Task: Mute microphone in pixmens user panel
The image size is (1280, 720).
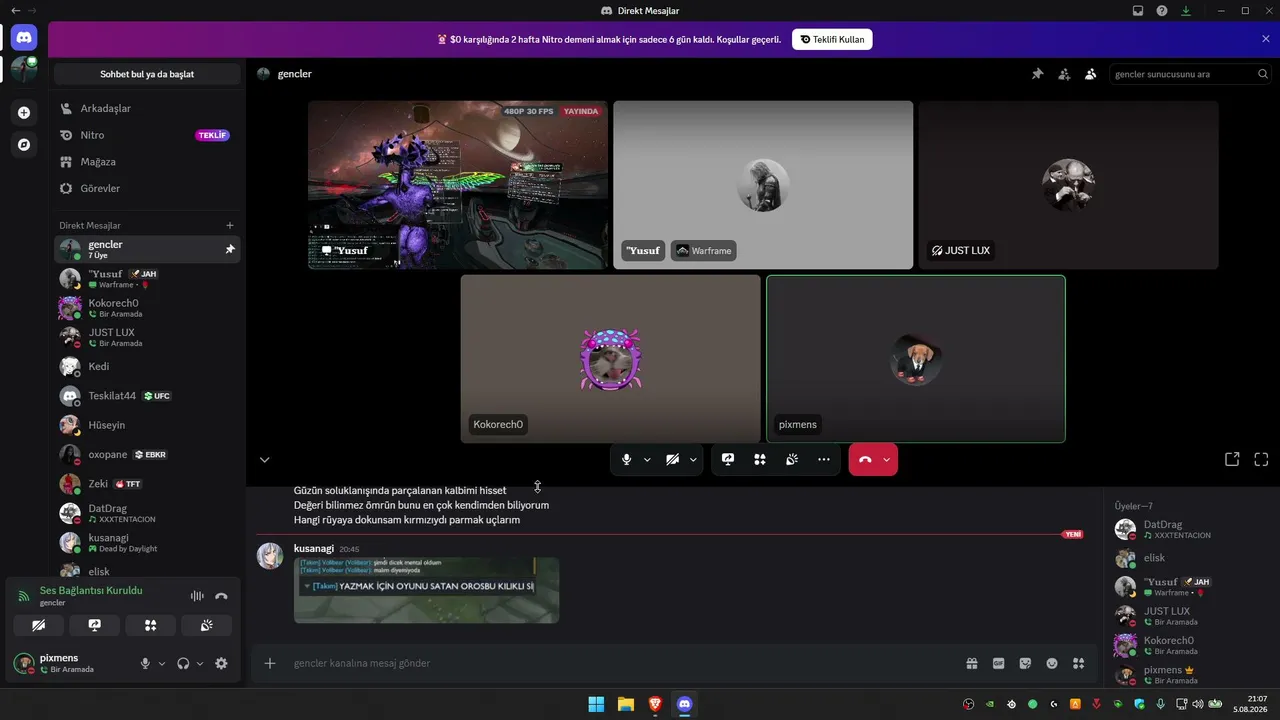Action: tap(145, 663)
